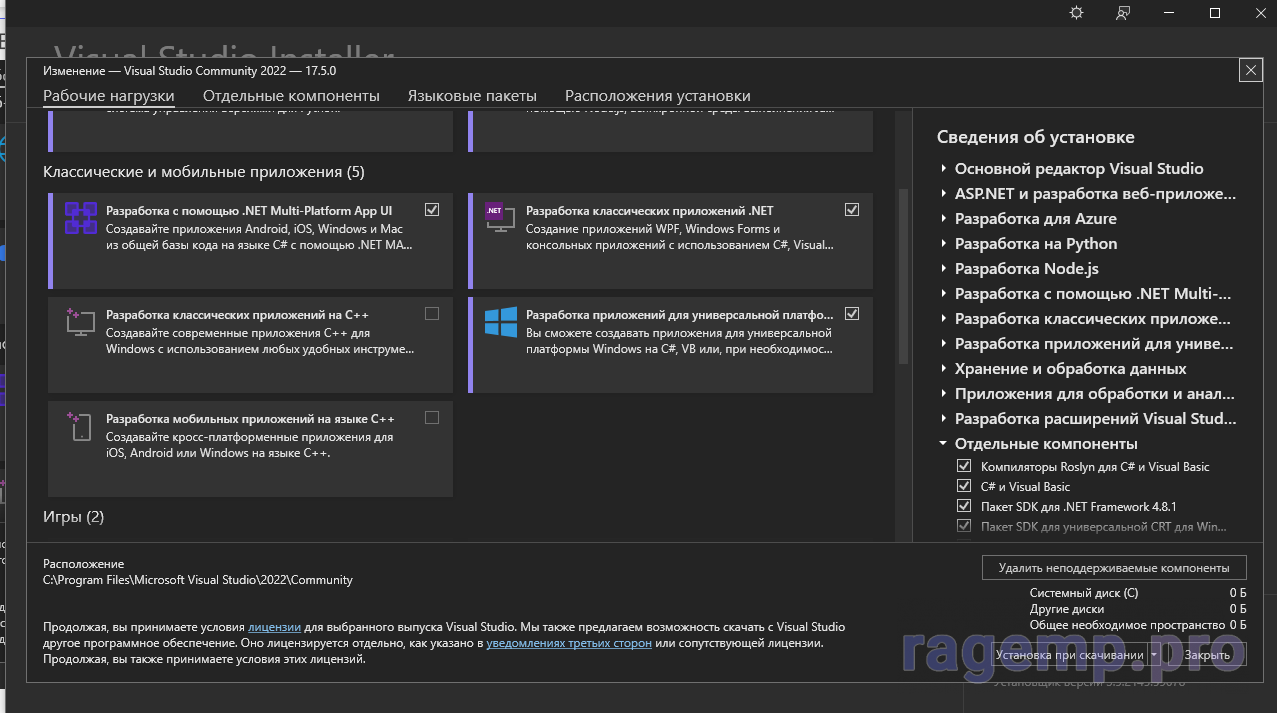Click the C++ desktop development workload icon
Screen dimensions: 1277x713
pos(80,321)
